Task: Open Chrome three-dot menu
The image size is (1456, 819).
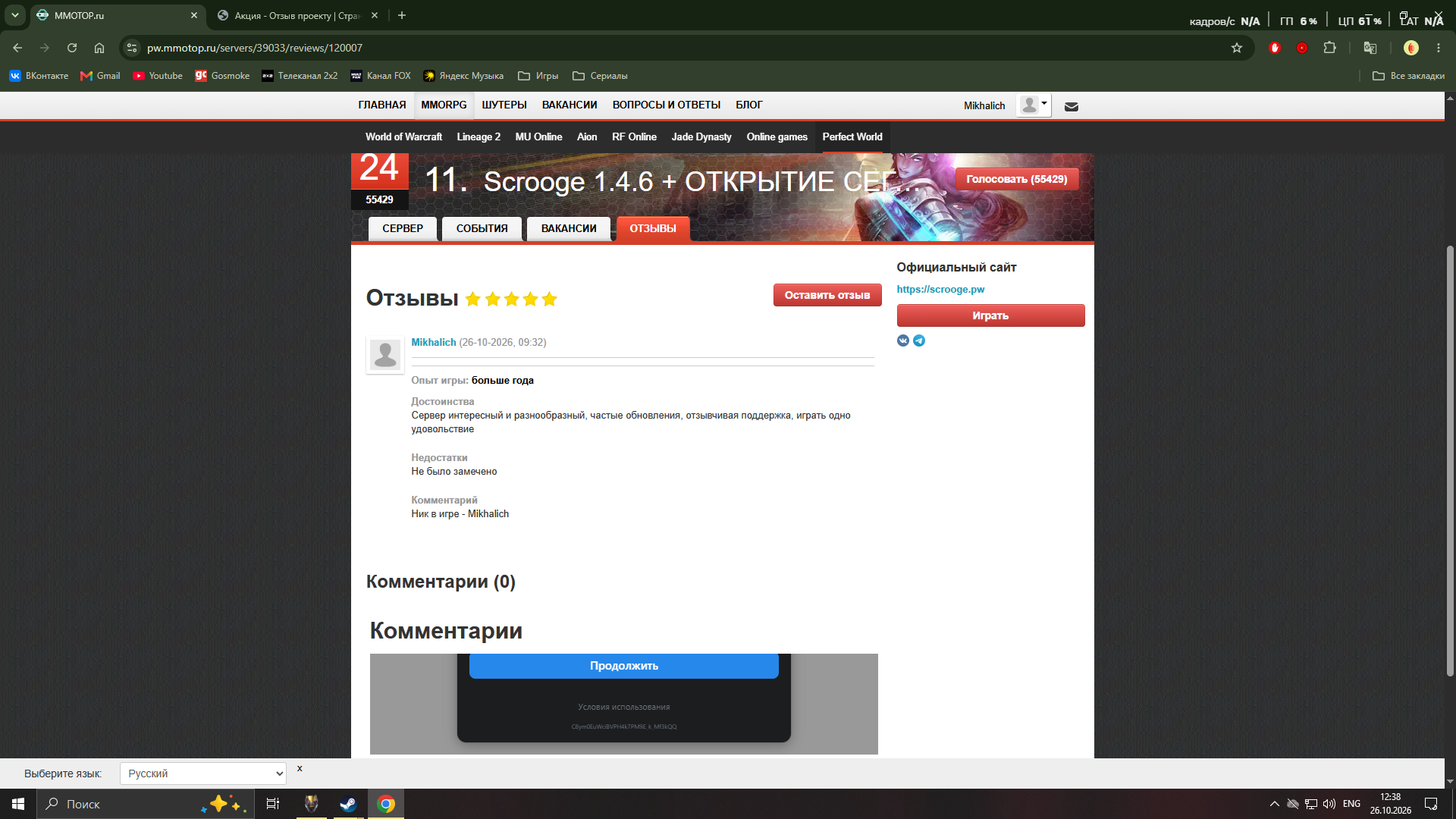Action: [x=1439, y=48]
